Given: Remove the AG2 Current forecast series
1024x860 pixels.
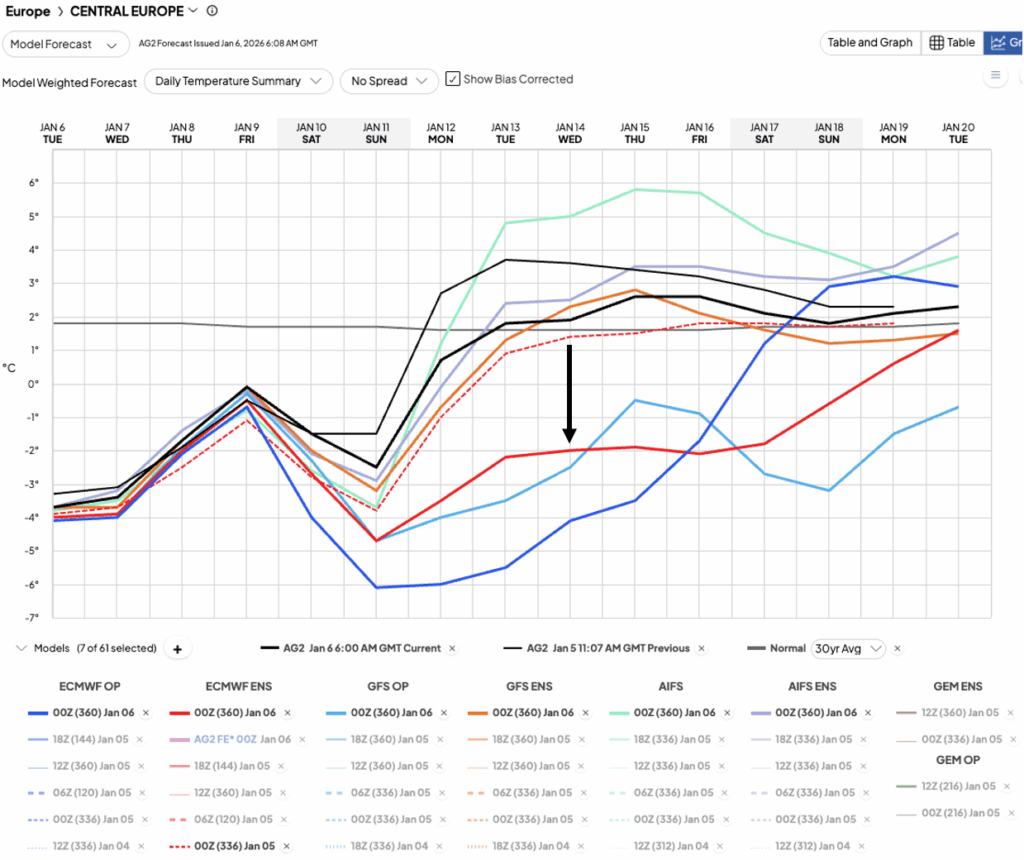Looking at the screenshot, I should coord(452,649).
